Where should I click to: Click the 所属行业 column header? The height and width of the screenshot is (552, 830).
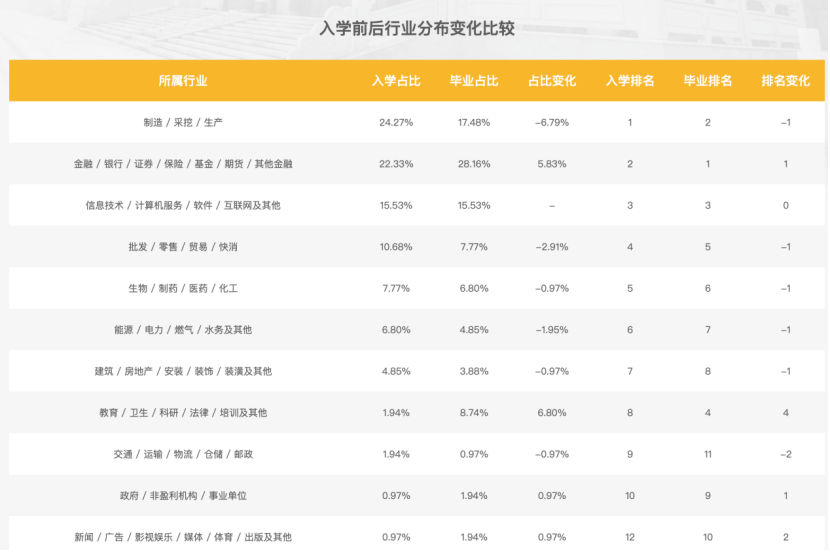(183, 81)
